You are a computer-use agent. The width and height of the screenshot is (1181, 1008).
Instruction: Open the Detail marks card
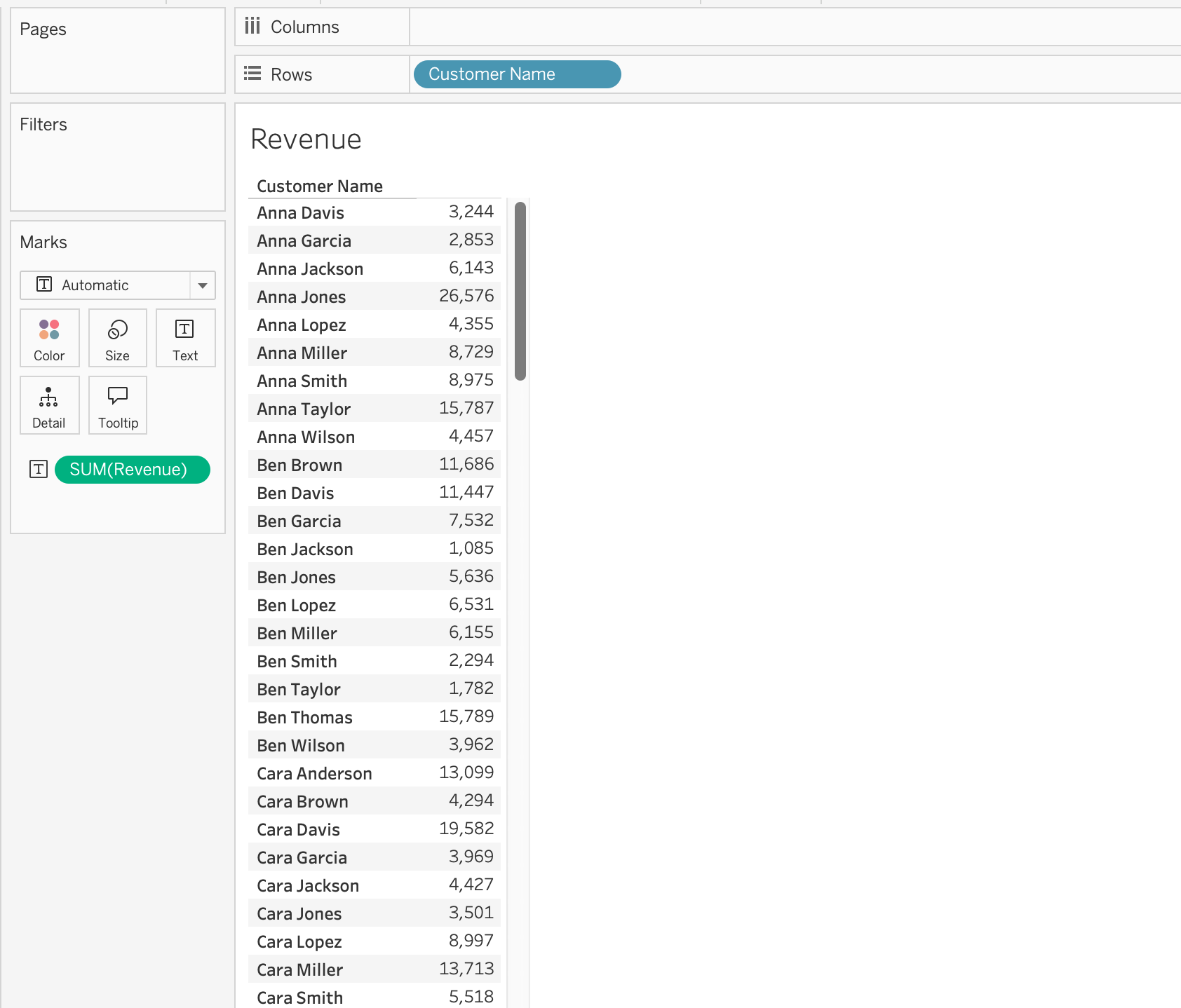tap(49, 405)
